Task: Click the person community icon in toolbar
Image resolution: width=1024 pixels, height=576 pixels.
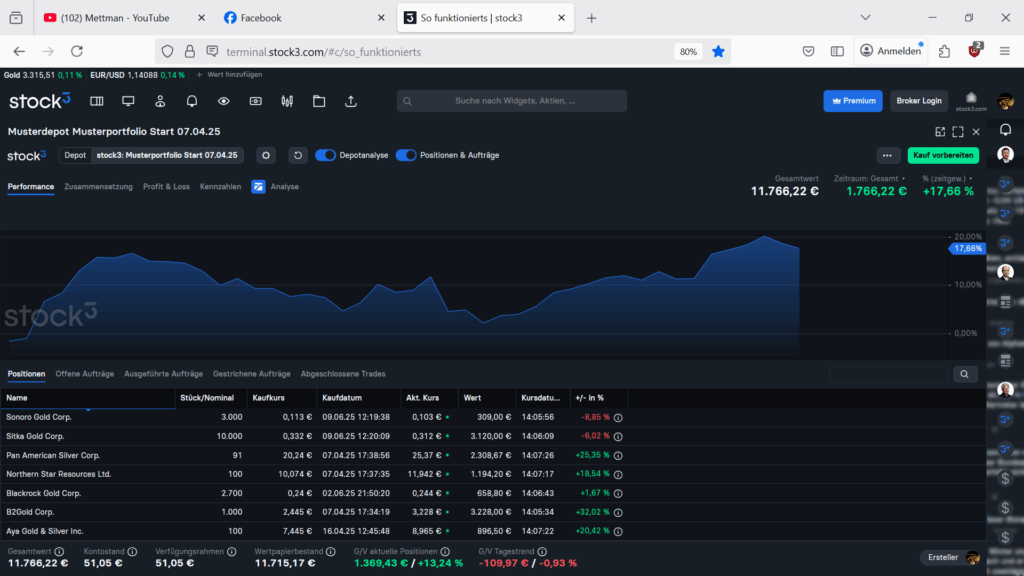Action: pos(160,101)
